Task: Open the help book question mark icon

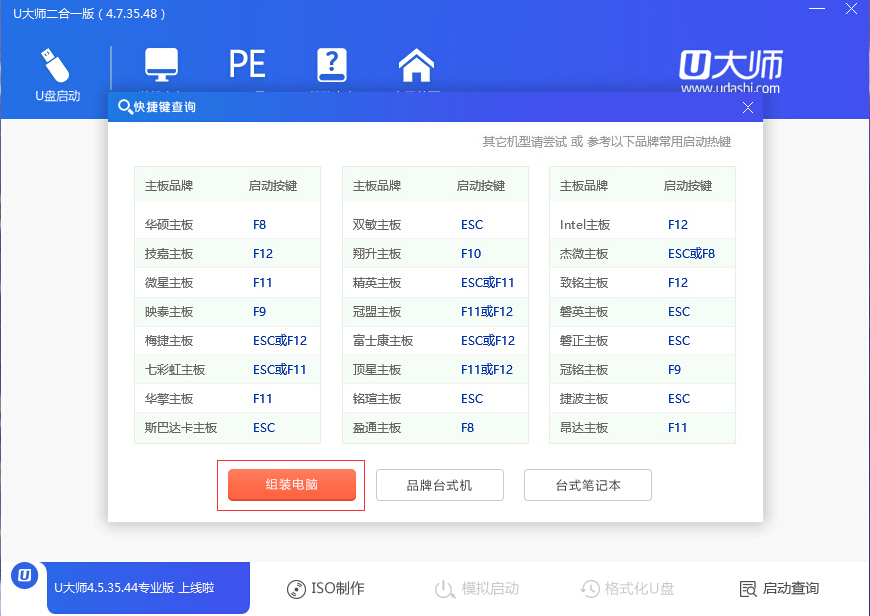Action: point(332,65)
